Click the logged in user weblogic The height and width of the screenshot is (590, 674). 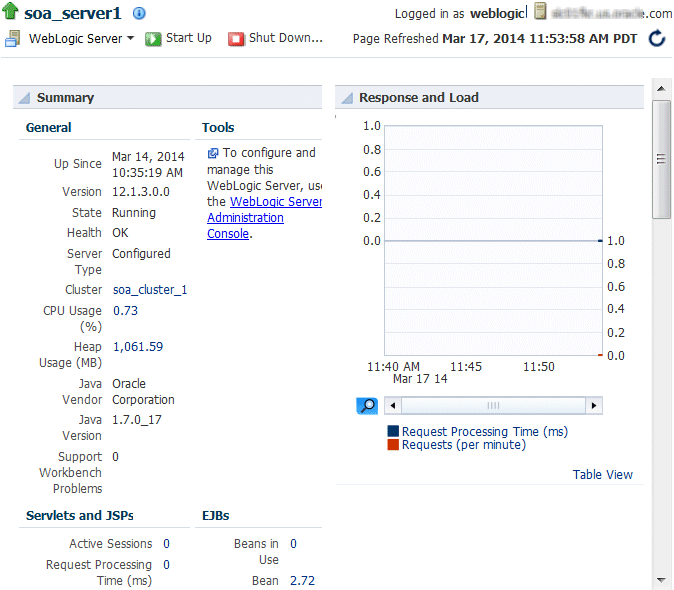coord(498,13)
